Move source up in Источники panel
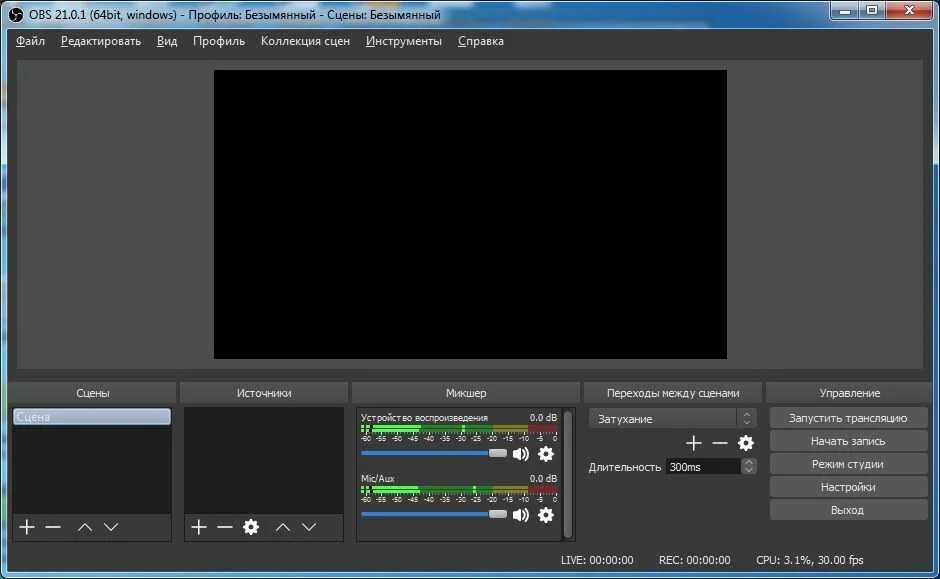 tap(282, 527)
